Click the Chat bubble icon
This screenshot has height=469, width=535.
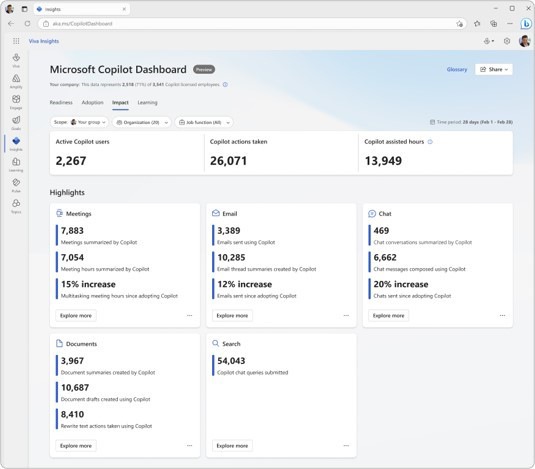(372, 214)
